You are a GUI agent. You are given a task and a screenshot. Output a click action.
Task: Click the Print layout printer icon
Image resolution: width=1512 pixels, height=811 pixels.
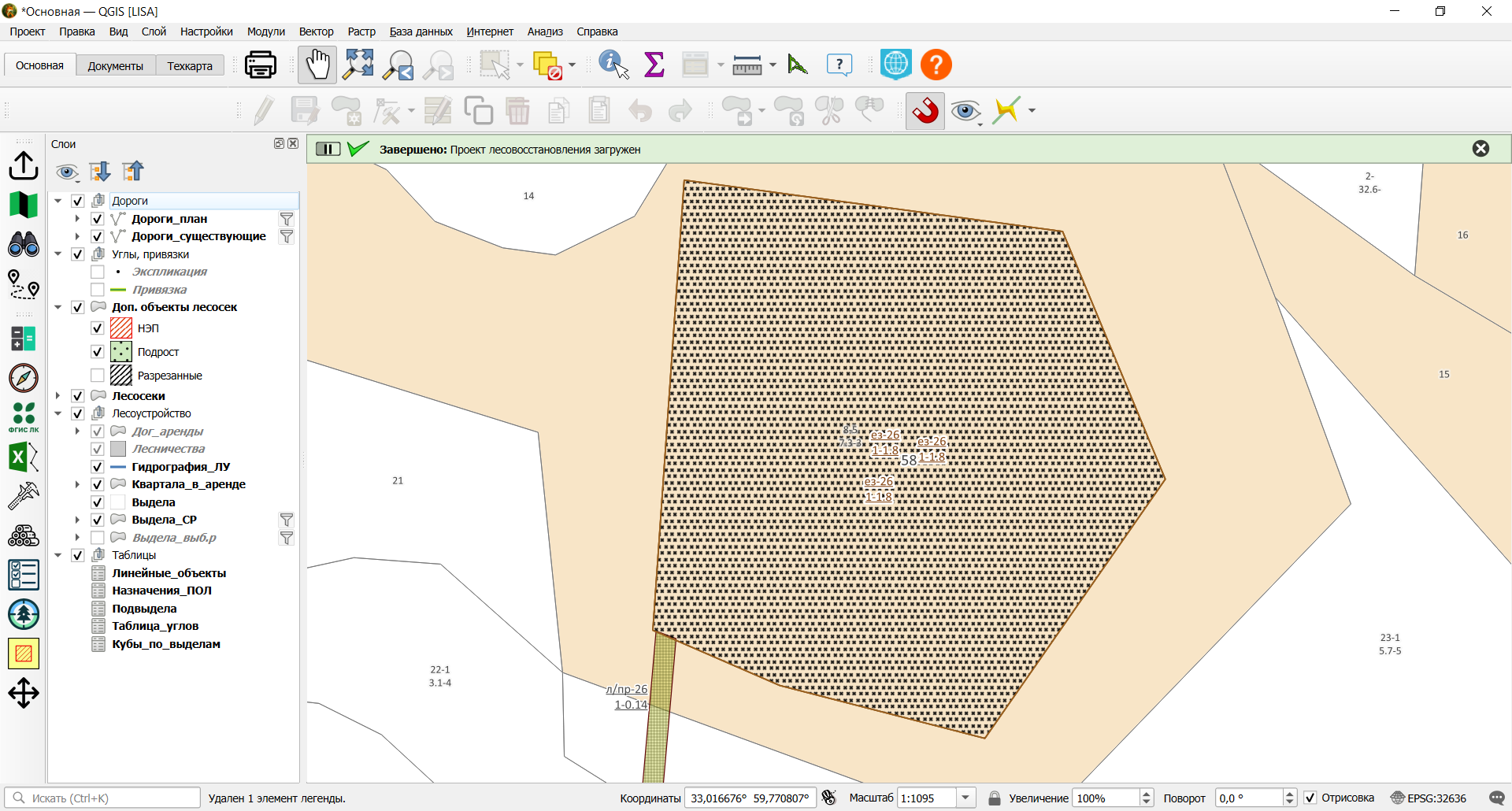pyautogui.click(x=261, y=65)
